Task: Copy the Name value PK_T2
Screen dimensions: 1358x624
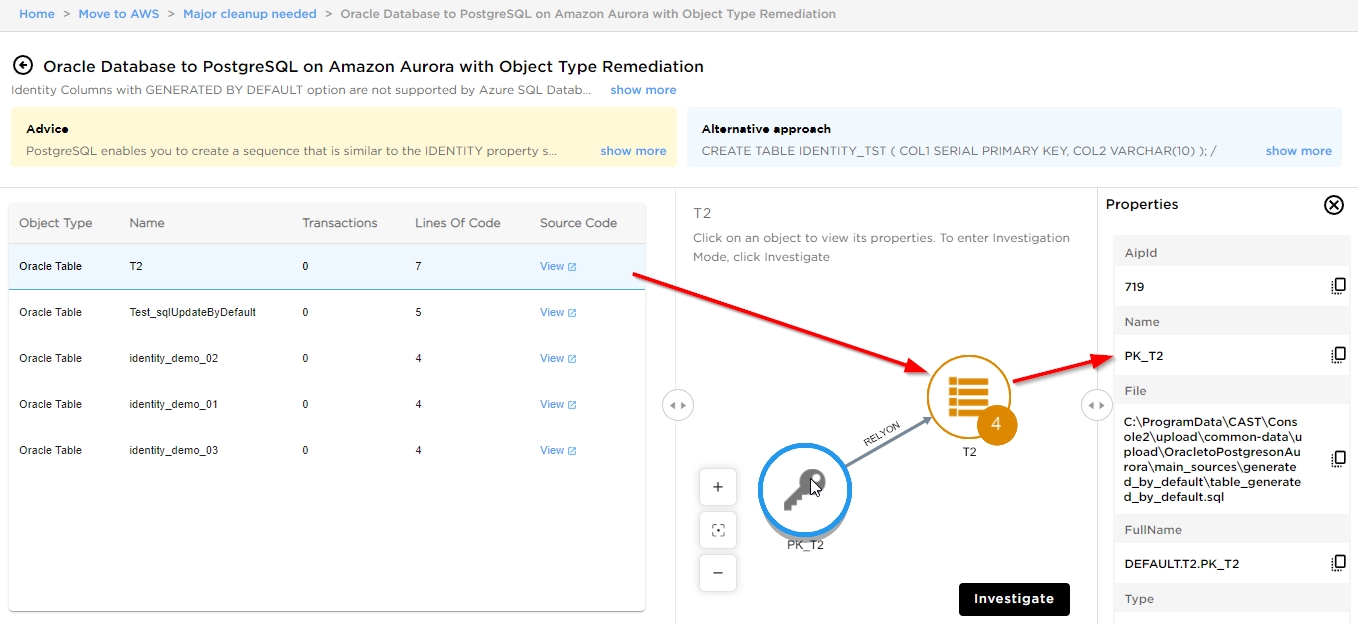Action: (1338, 355)
